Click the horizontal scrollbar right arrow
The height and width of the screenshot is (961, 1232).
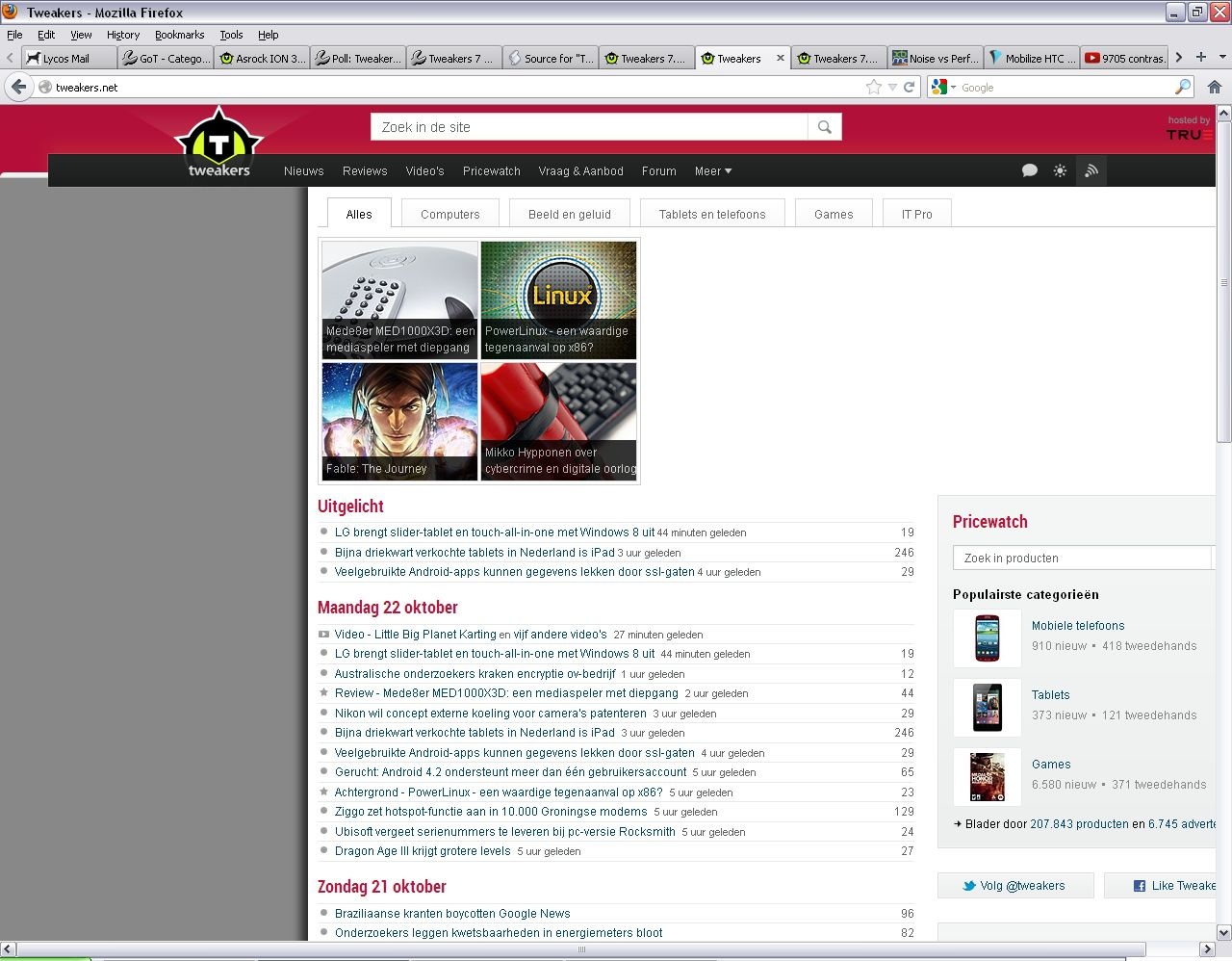click(x=1207, y=949)
